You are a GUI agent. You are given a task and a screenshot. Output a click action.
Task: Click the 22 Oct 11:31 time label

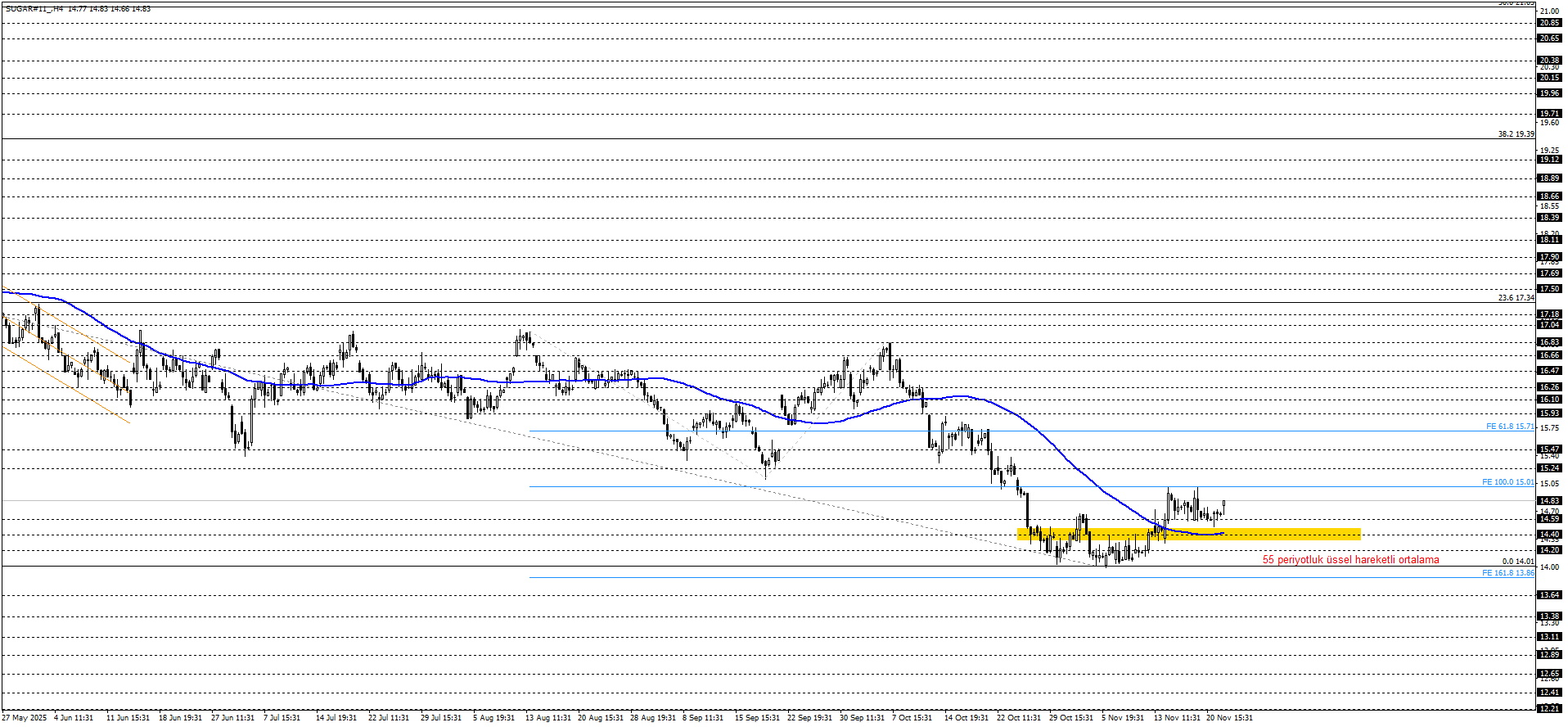coord(1019,718)
